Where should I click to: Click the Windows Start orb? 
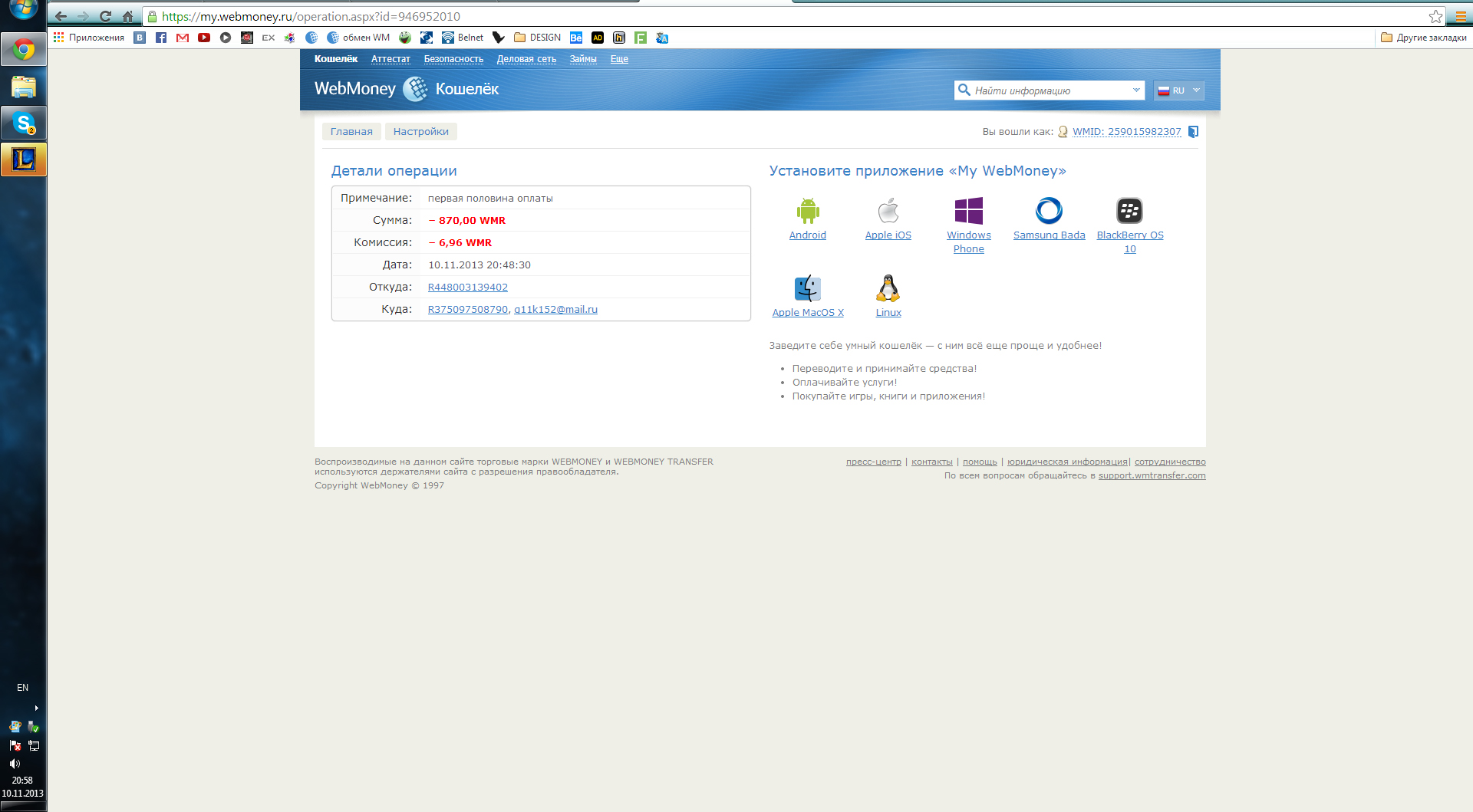click(x=24, y=9)
